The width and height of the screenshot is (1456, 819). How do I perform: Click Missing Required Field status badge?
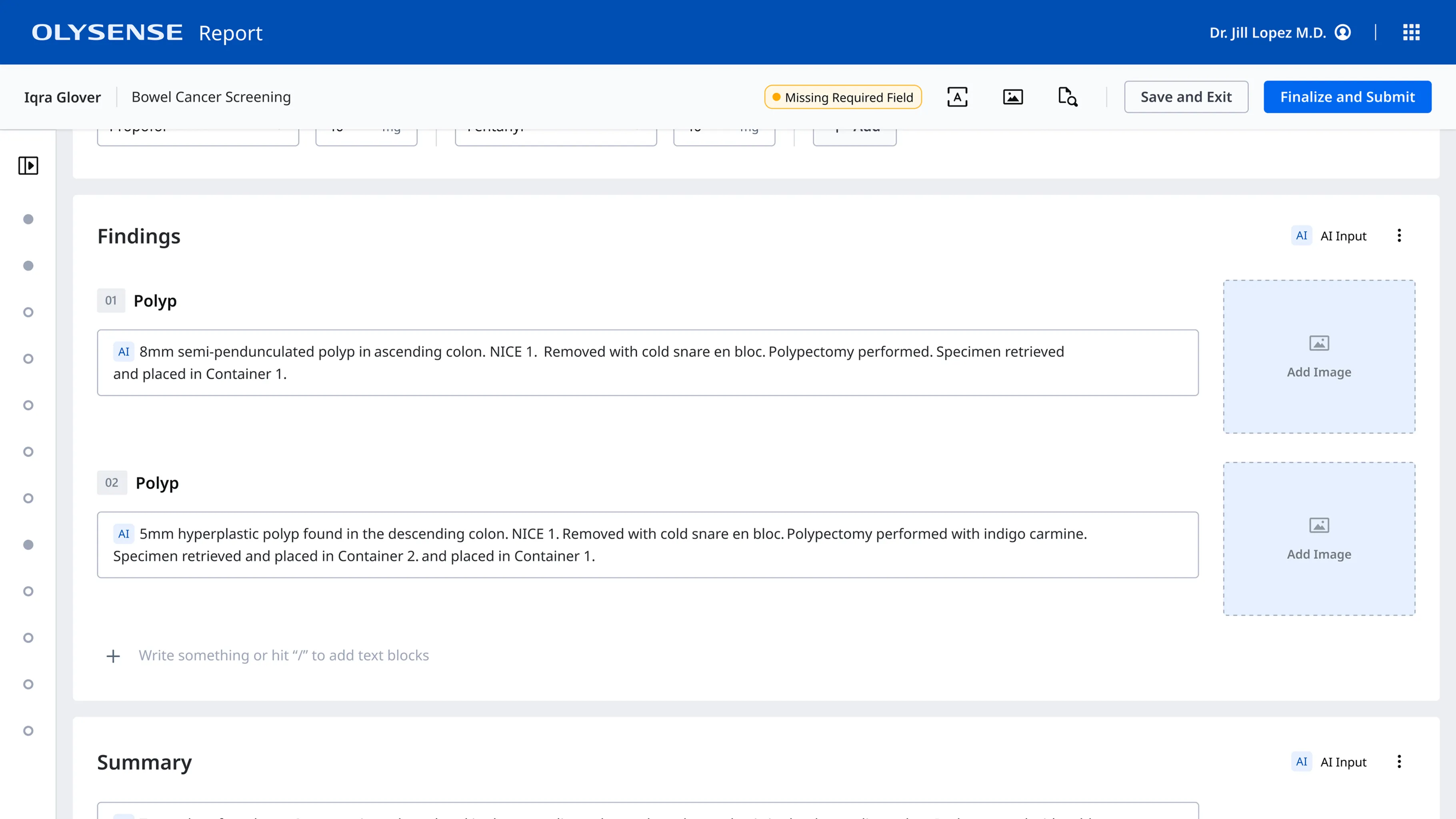[x=843, y=97]
